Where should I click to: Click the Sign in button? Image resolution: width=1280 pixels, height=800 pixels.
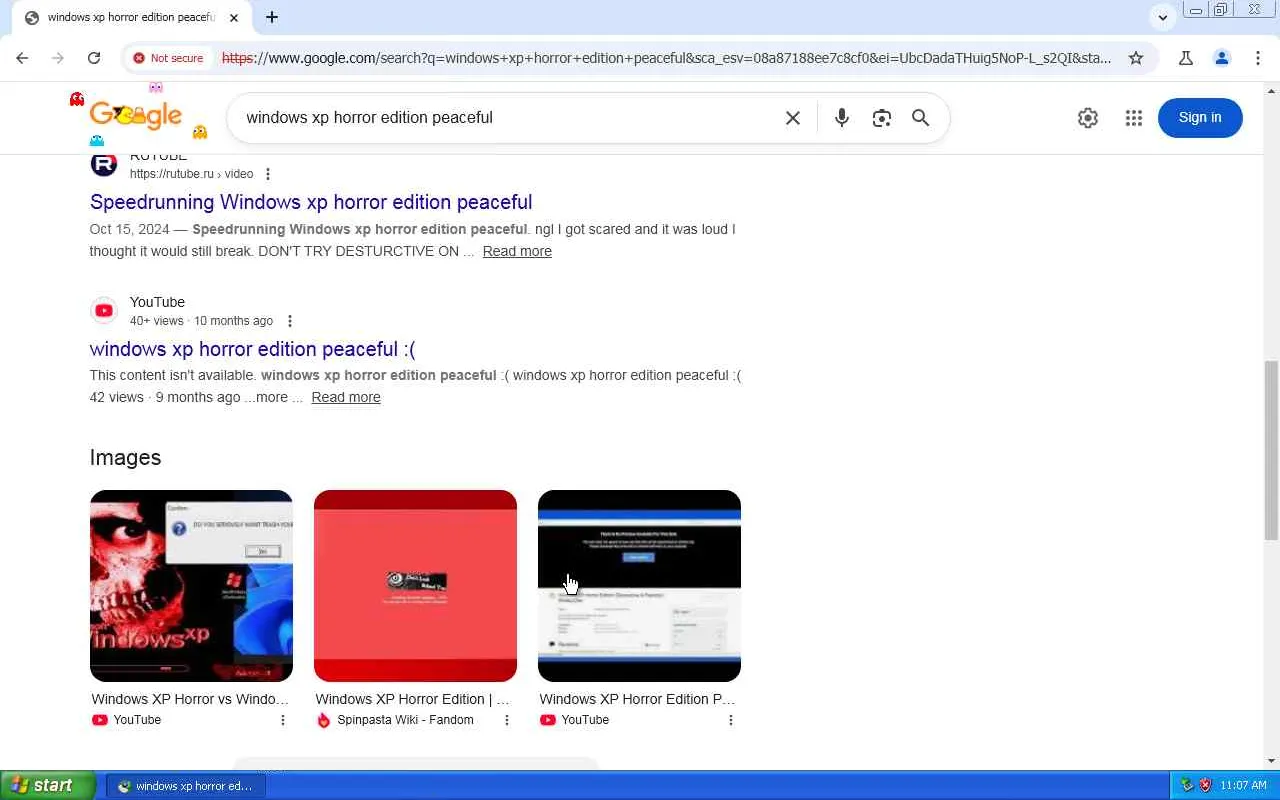point(1200,118)
